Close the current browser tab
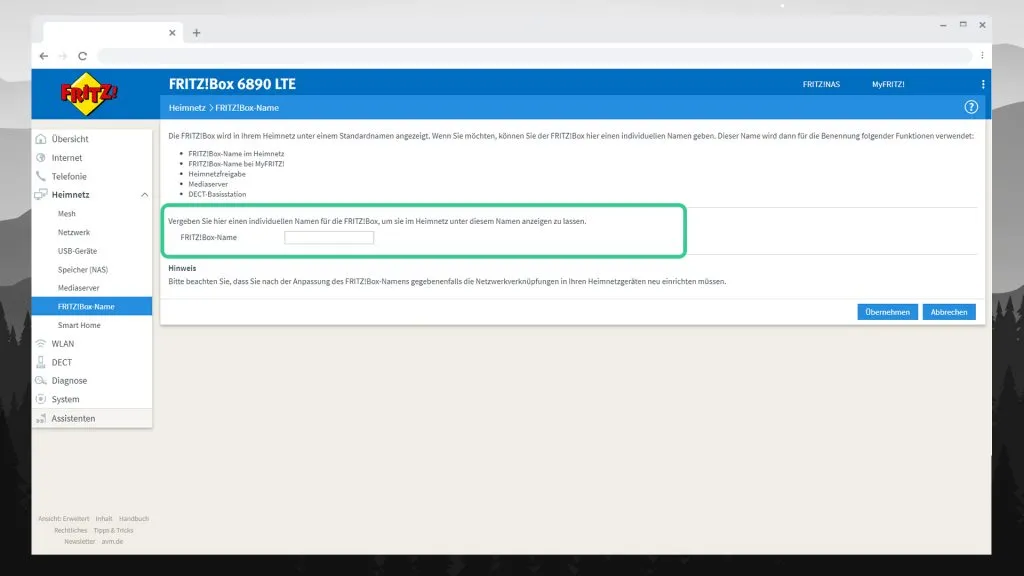The image size is (1024, 576). (x=172, y=33)
